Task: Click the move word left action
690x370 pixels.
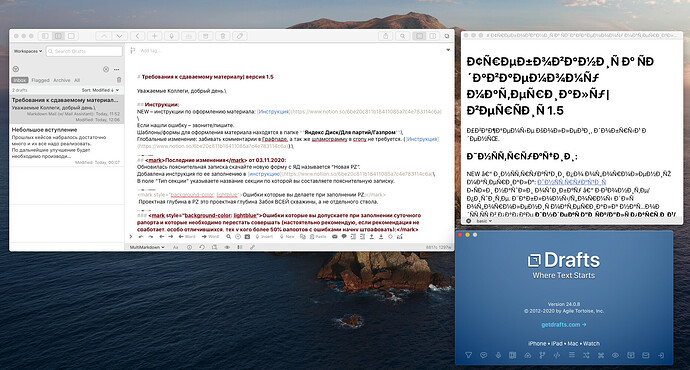Action: 187,237
